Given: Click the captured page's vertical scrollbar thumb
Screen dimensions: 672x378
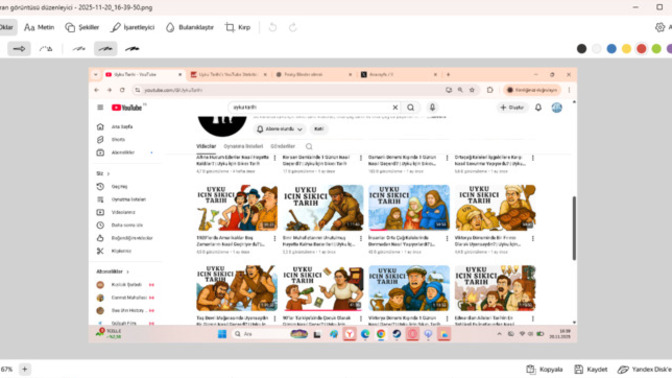Looking at the screenshot, I should [x=574, y=228].
